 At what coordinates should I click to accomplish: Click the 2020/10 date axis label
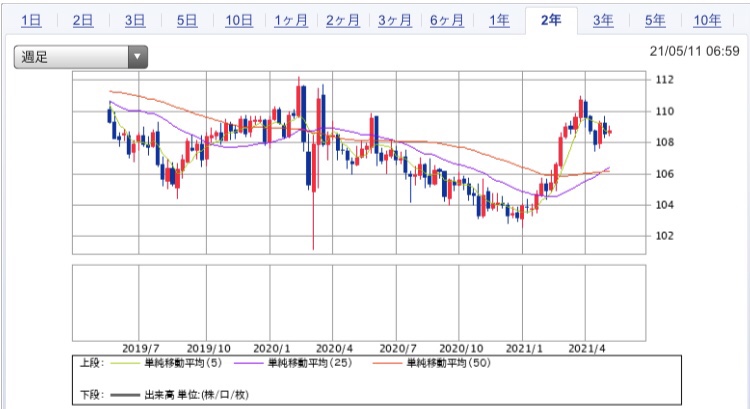(461, 348)
